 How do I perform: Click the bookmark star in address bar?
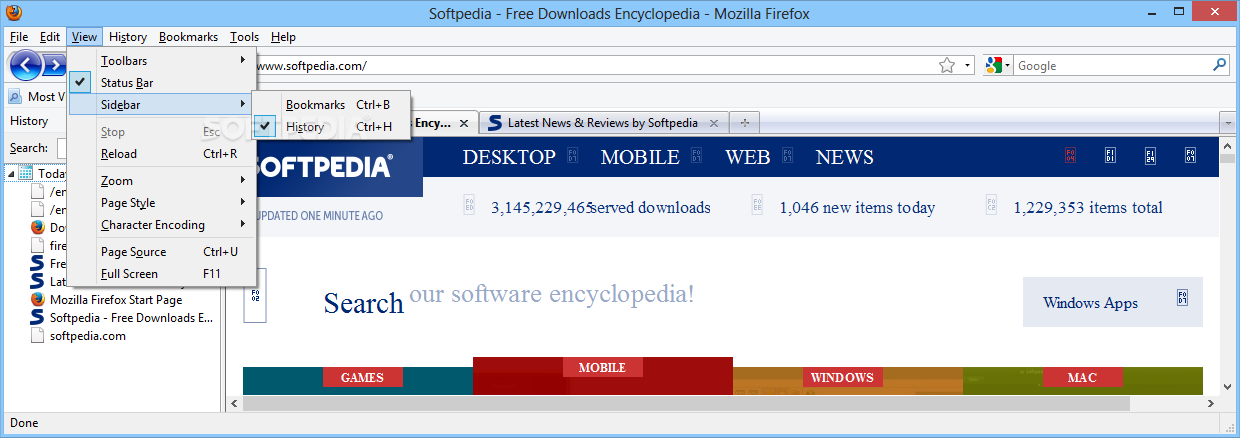(947, 65)
